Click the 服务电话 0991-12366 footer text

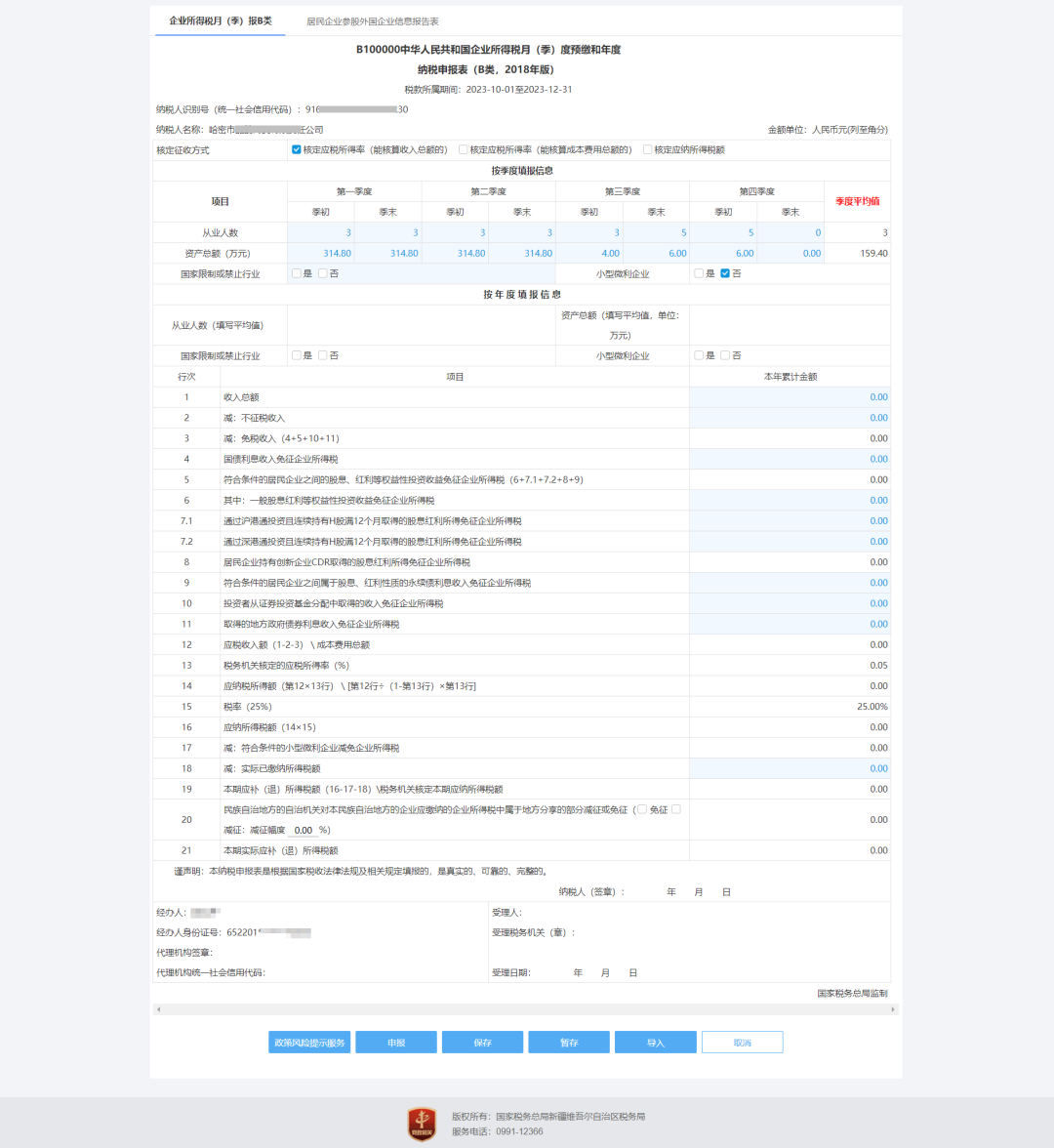pos(497,1131)
